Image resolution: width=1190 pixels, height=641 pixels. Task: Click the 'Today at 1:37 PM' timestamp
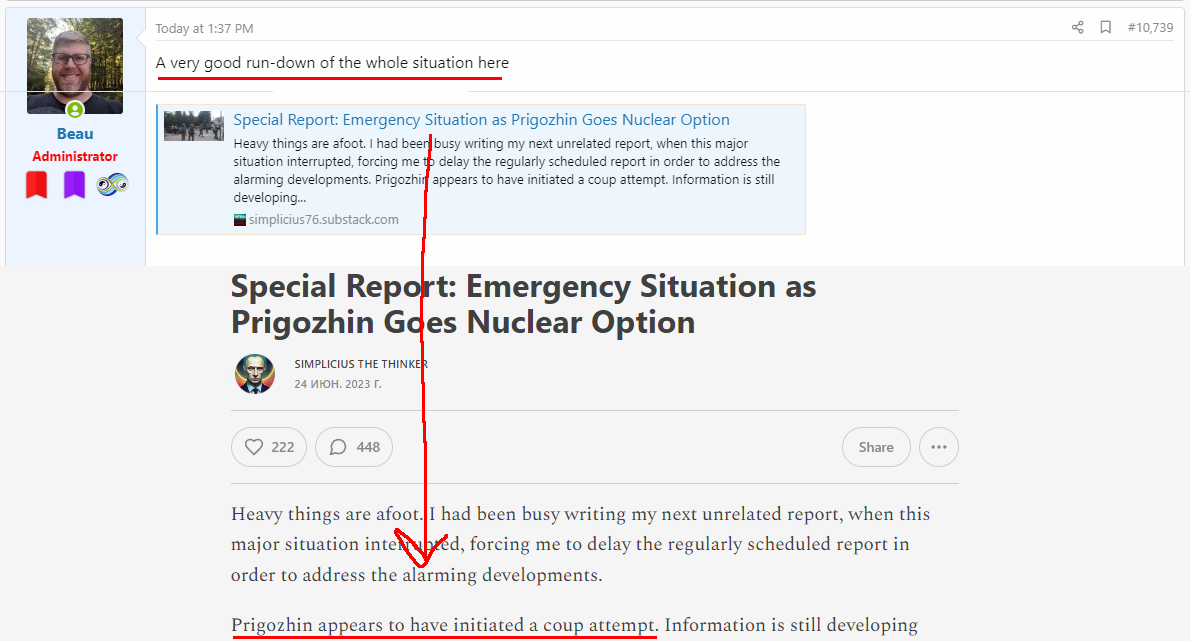tap(204, 29)
